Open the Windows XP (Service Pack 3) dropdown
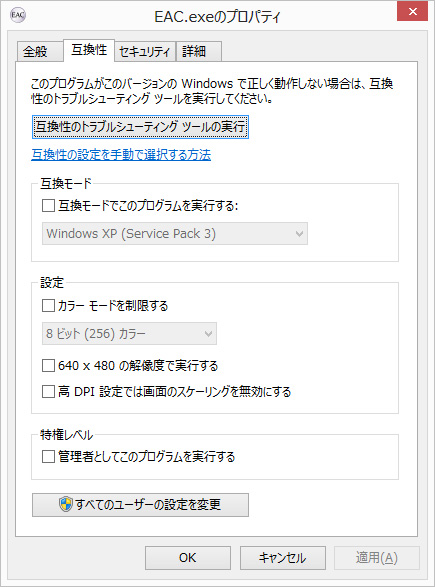The height and width of the screenshot is (587, 435). [175, 234]
